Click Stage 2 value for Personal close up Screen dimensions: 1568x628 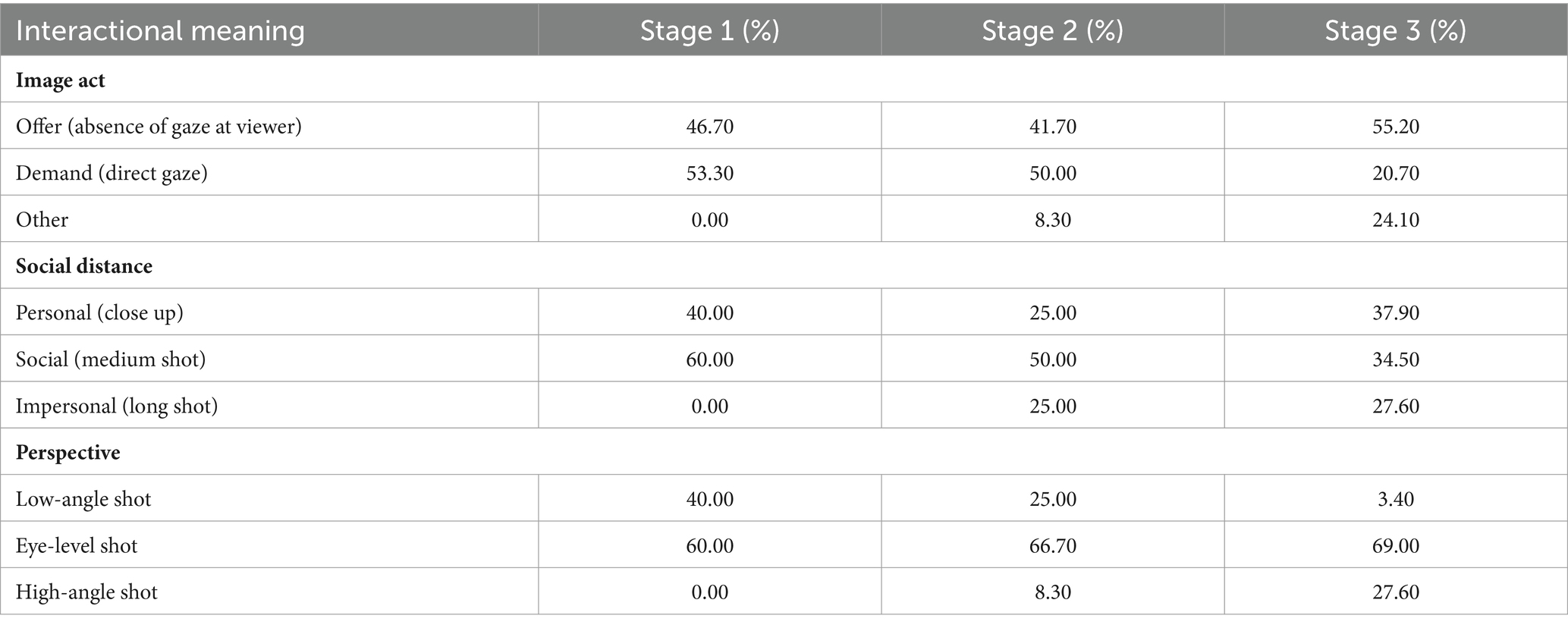tap(1052, 312)
